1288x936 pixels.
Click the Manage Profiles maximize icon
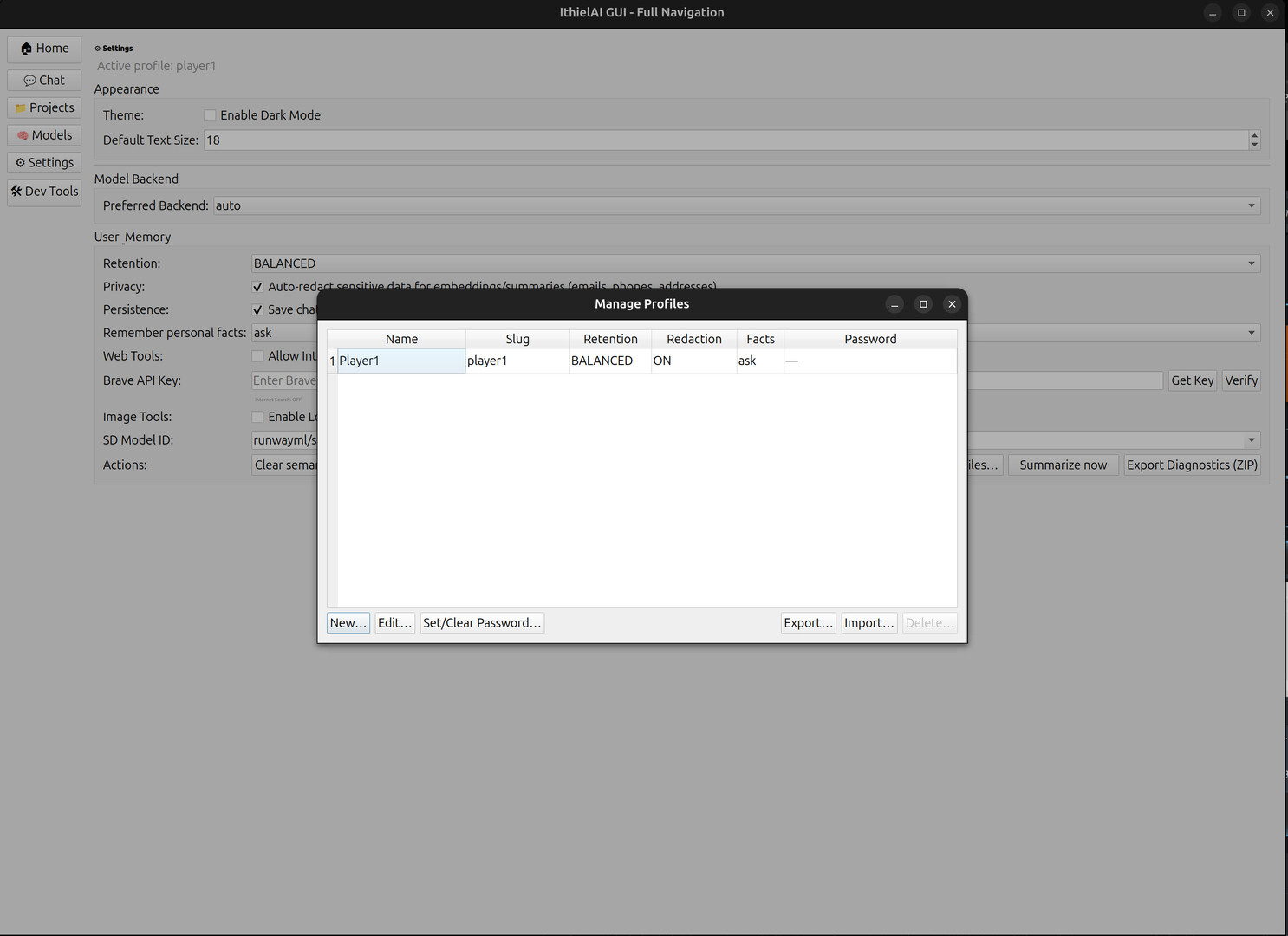tap(923, 304)
